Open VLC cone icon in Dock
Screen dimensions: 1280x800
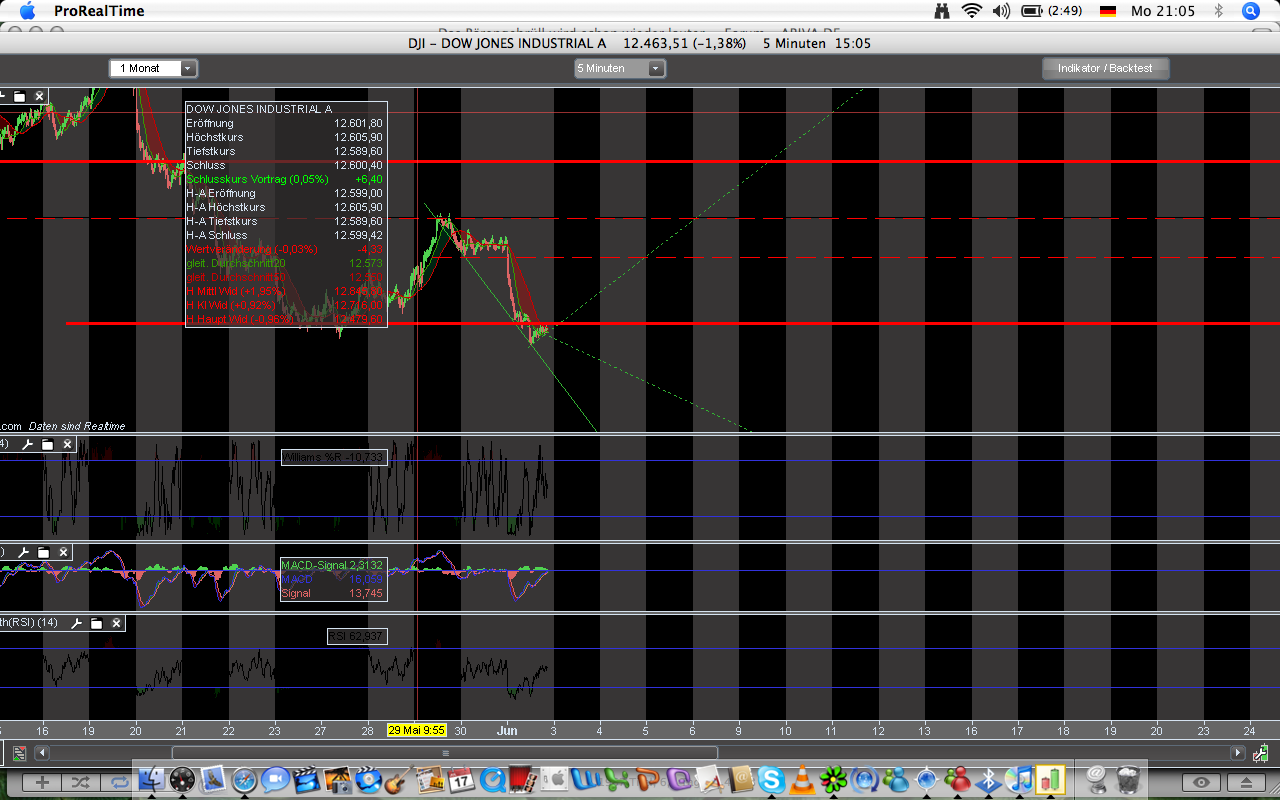(x=802, y=779)
